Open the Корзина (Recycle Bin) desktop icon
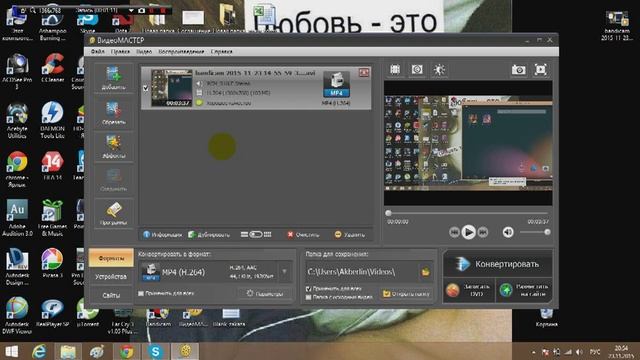Screen dimensions: 640x360 (547, 318)
